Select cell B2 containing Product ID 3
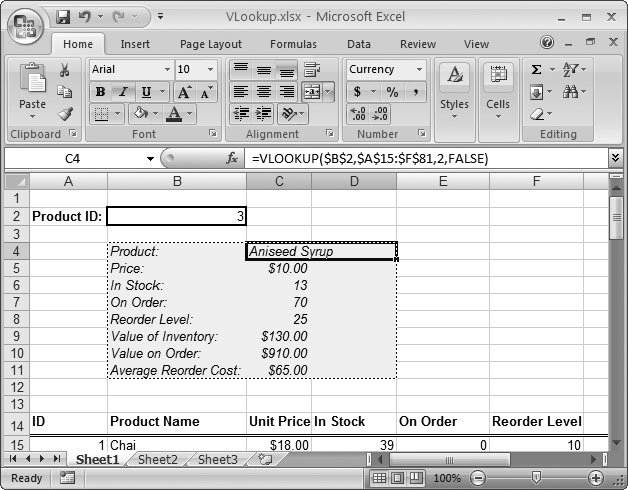Viewport: 628px width, 490px height. pos(177,216)
